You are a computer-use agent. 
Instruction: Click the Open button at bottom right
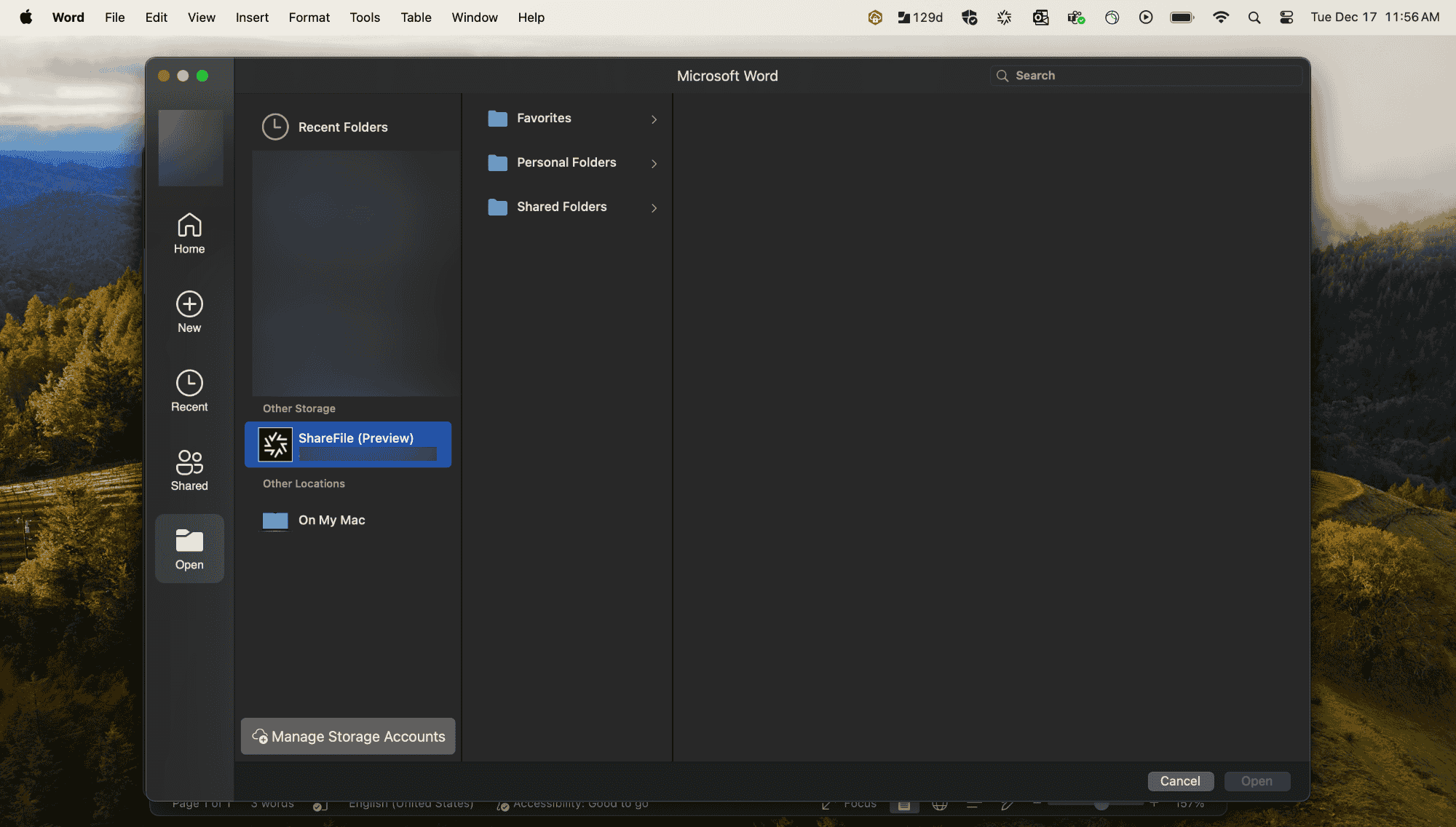pyautogui.click(x=1257, y=781)
